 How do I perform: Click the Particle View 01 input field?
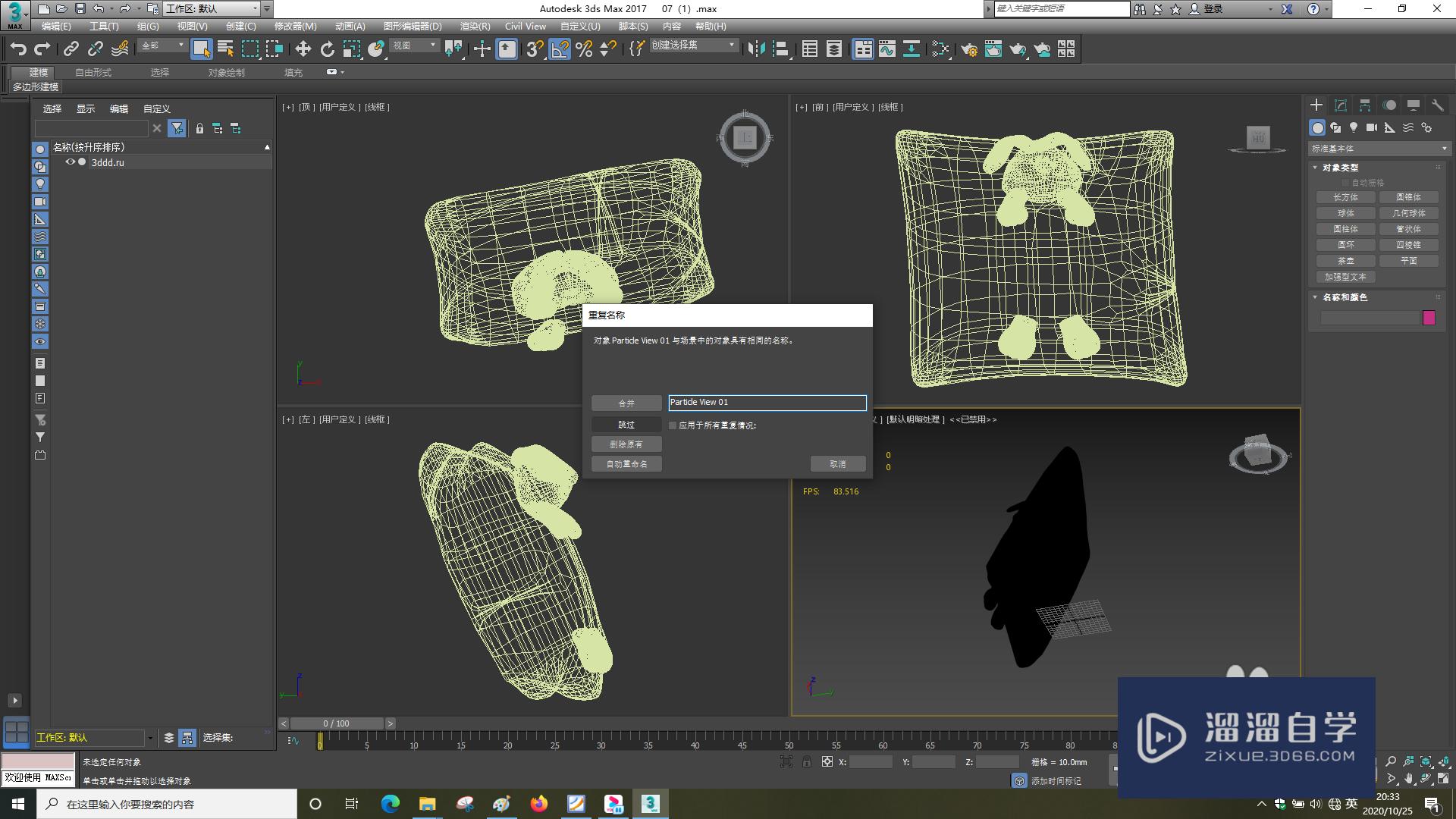coord(766,401)
